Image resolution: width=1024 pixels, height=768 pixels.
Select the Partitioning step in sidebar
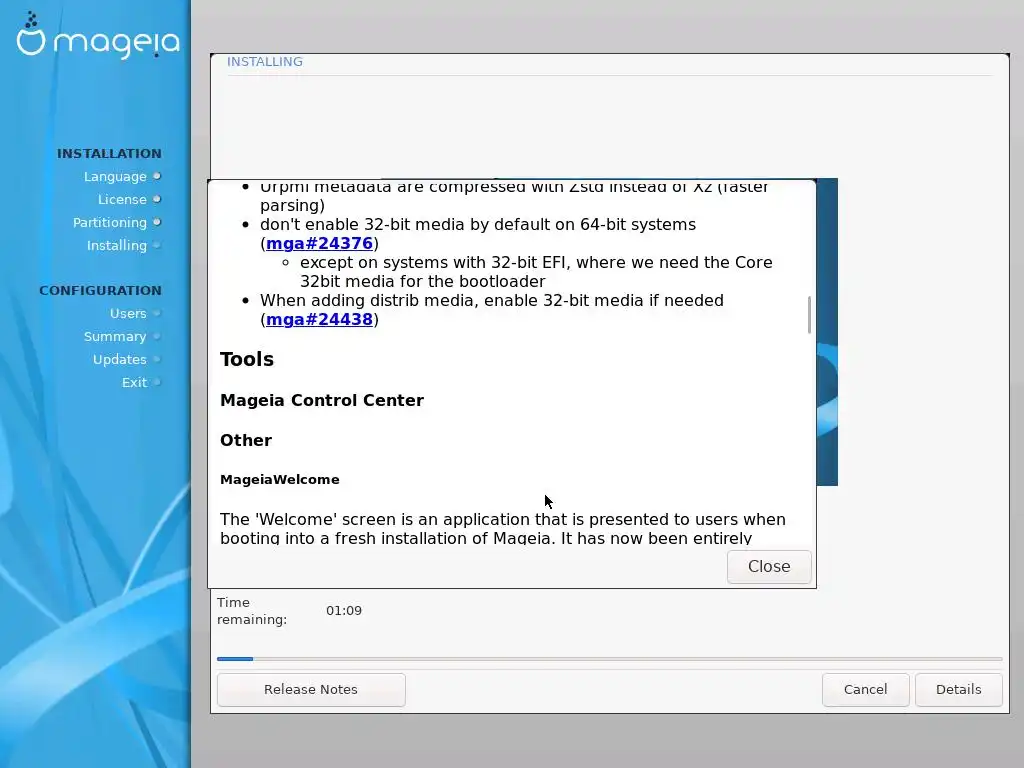point(110,222)
